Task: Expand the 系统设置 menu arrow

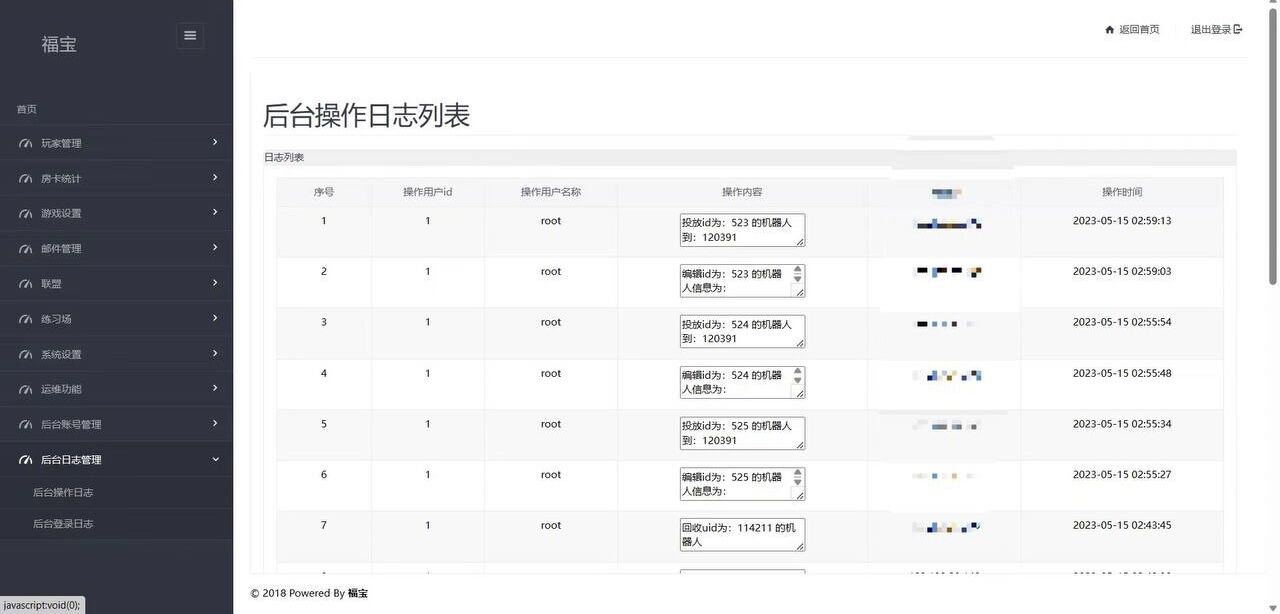Action: [215, 353]
